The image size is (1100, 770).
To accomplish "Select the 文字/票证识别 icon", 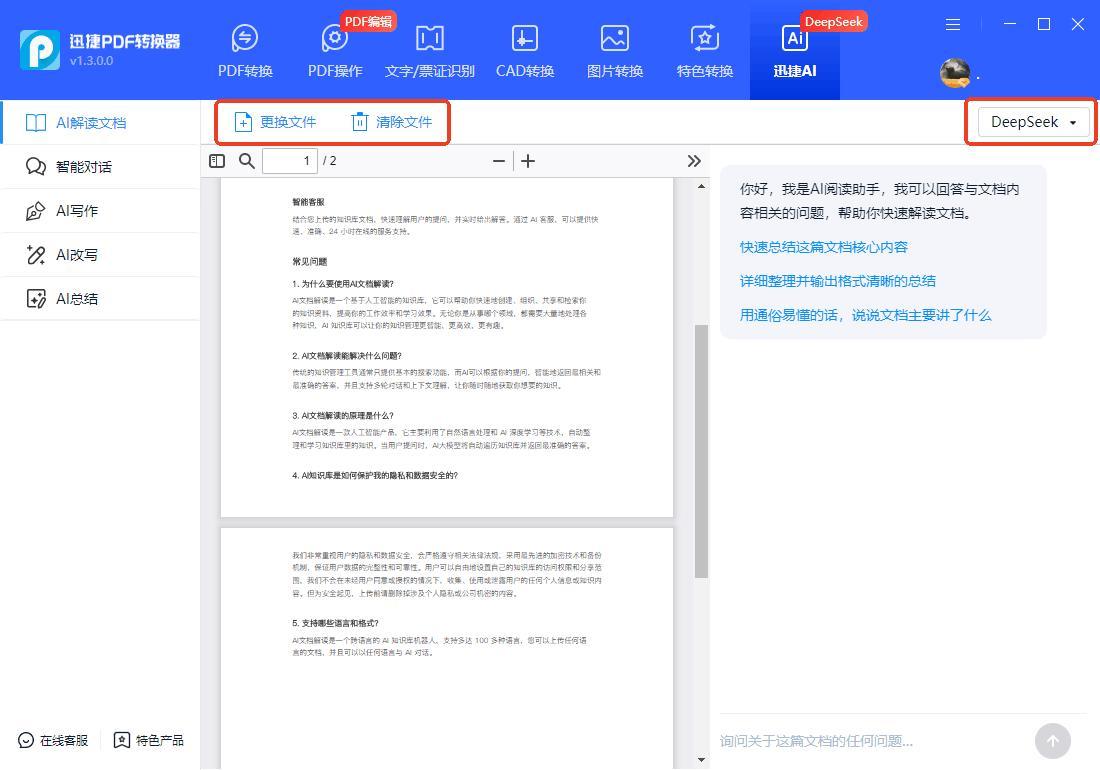I will 429,40.
